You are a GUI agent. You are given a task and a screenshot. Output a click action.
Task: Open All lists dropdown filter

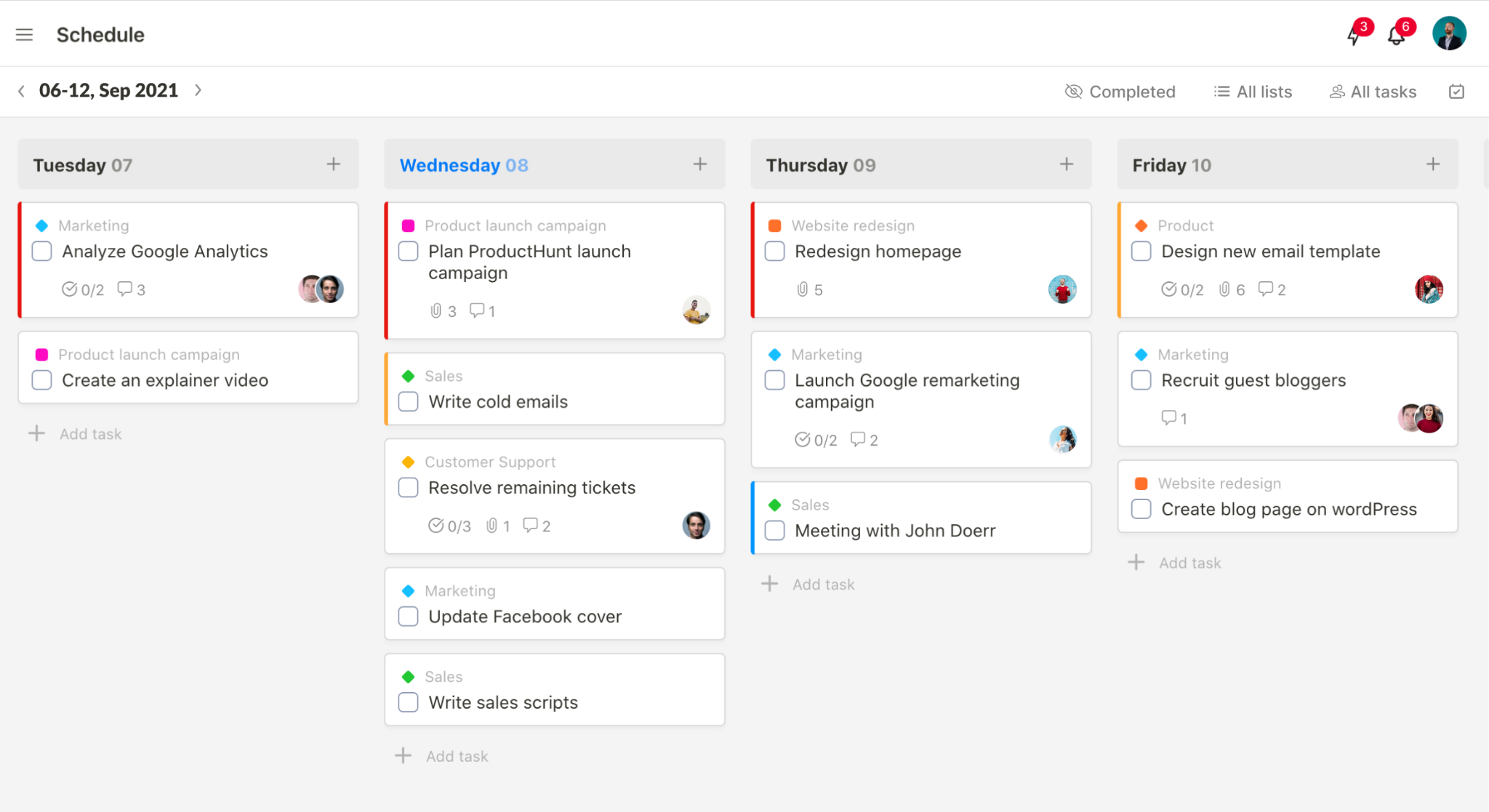[x=1251, y=91]
